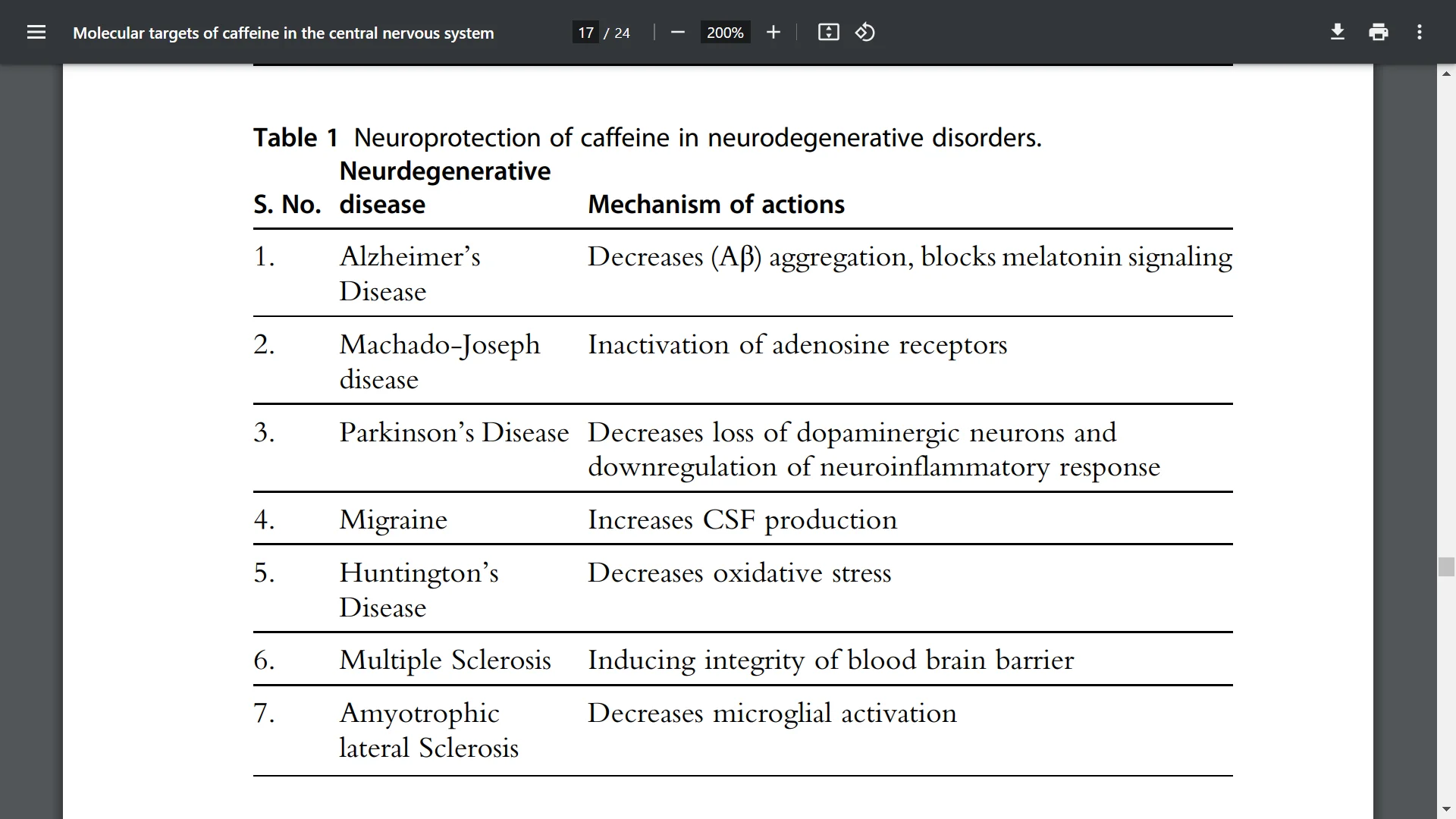Click the 'Amyotrophic lateral Sclerosis' cell
Image resolution: width=1456 pixels, height=819 pixels.
428,730
